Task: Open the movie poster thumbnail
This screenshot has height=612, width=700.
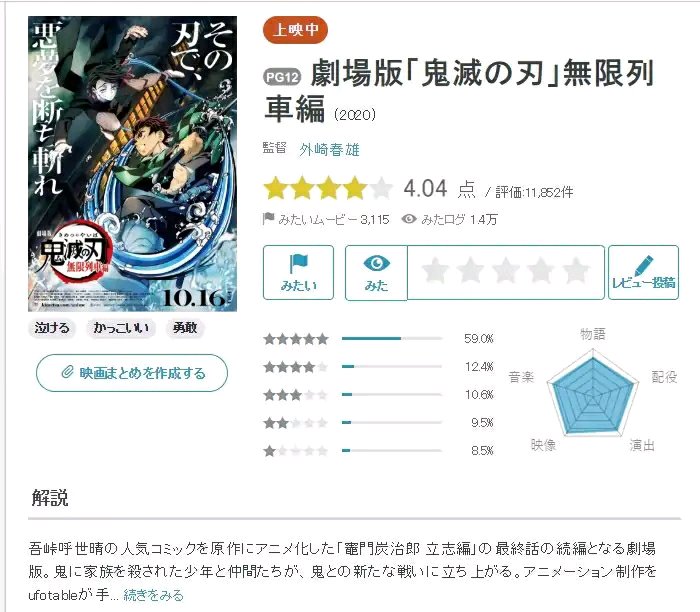Action: tap(133, 164)
